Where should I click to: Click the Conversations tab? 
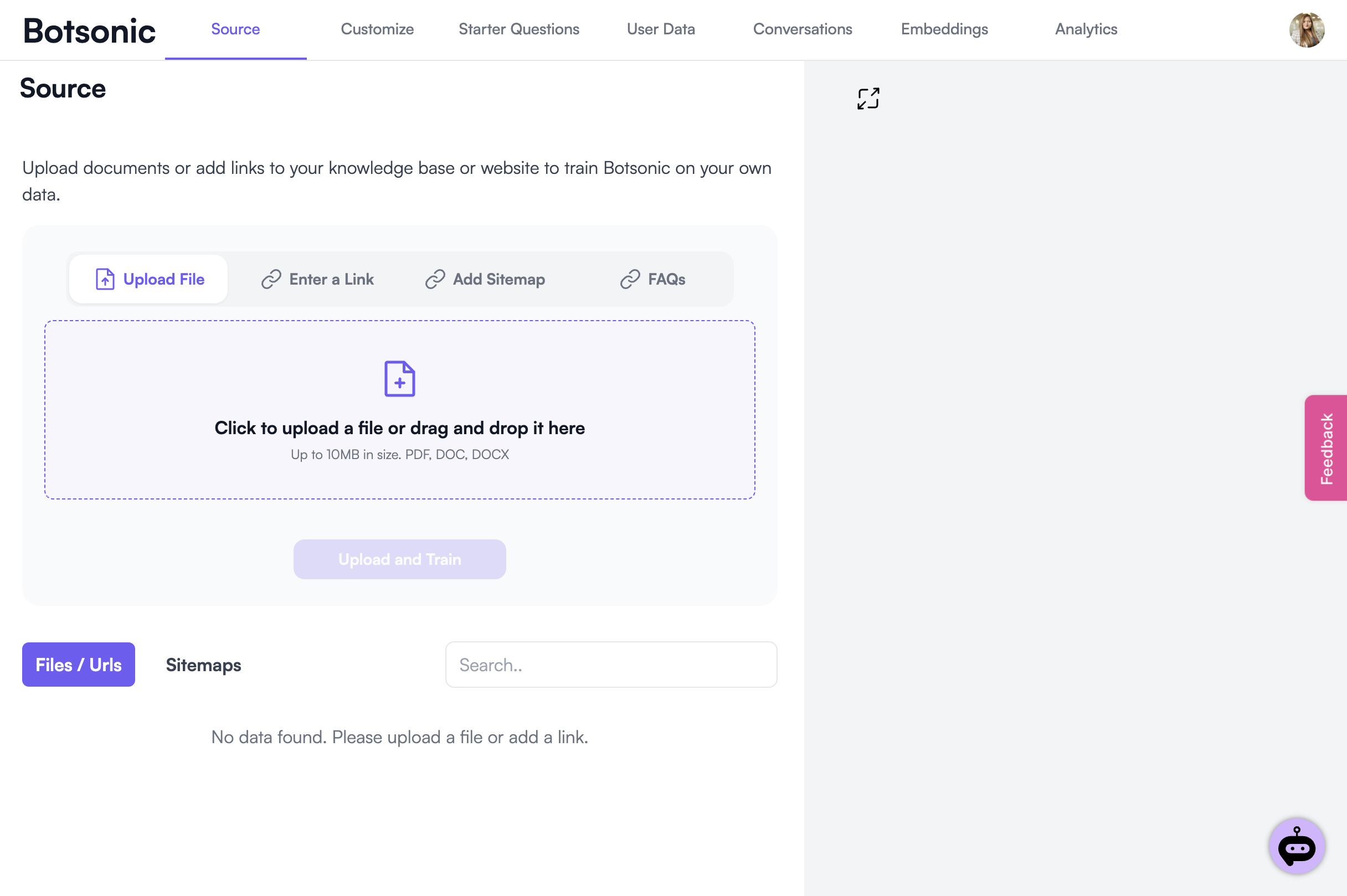pyautogui.click(x=802, y=28)
